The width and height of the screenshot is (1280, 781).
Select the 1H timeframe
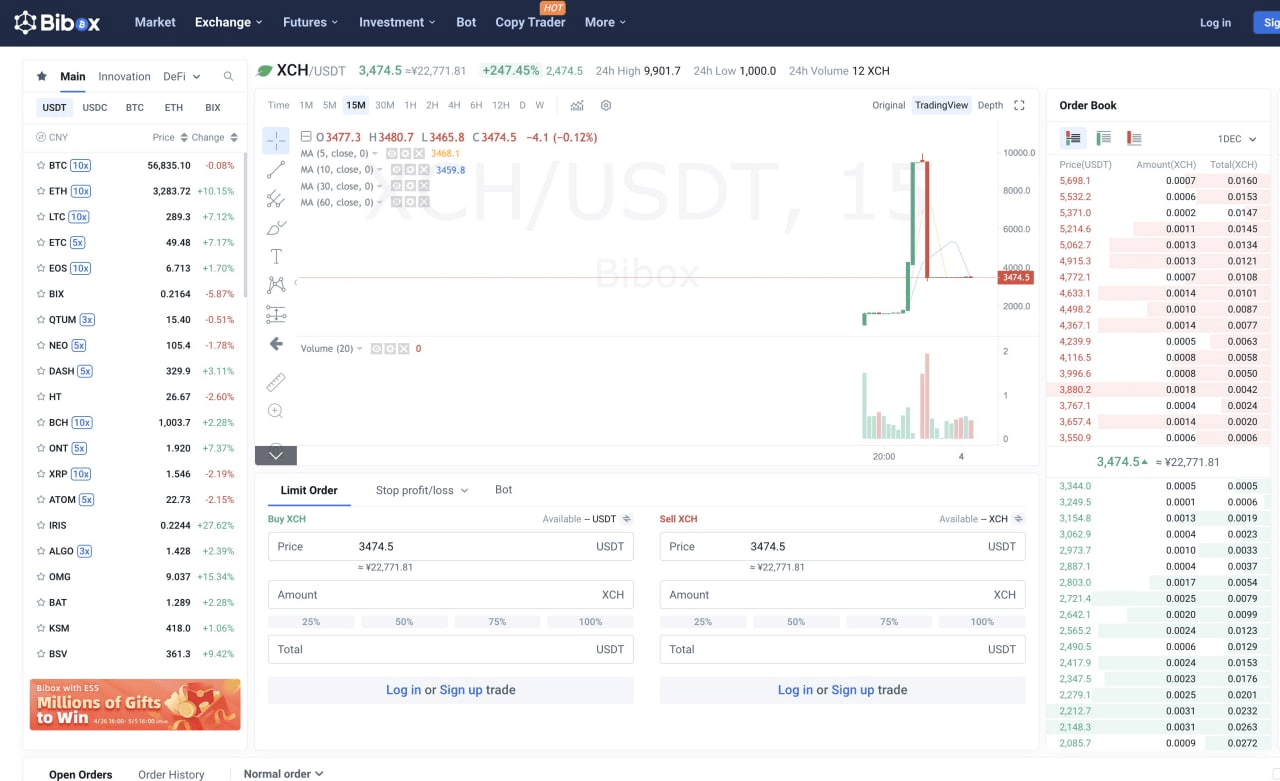[x=410, y=105]
